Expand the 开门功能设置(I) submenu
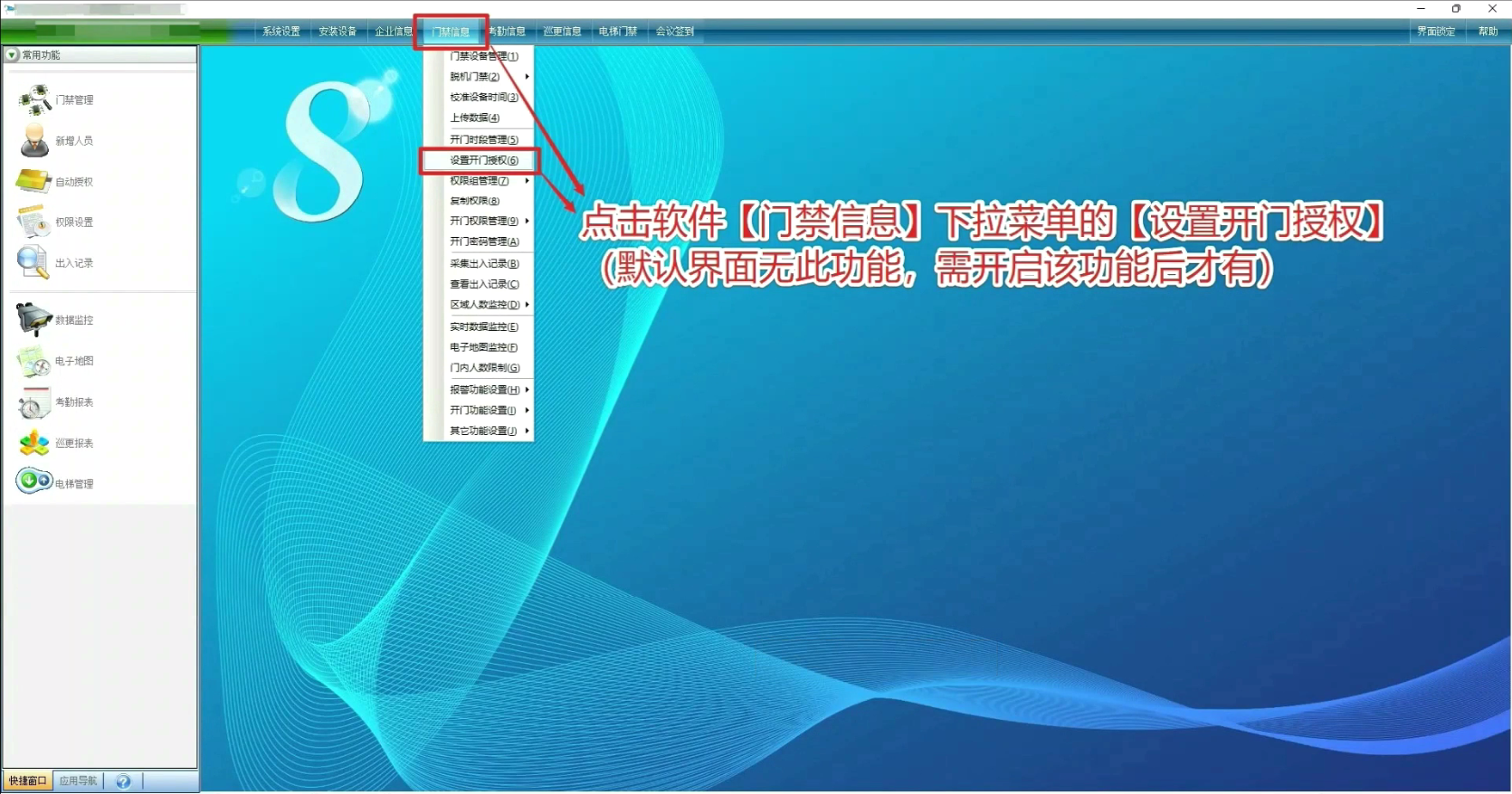1512x794 pixels. point(479,411)
